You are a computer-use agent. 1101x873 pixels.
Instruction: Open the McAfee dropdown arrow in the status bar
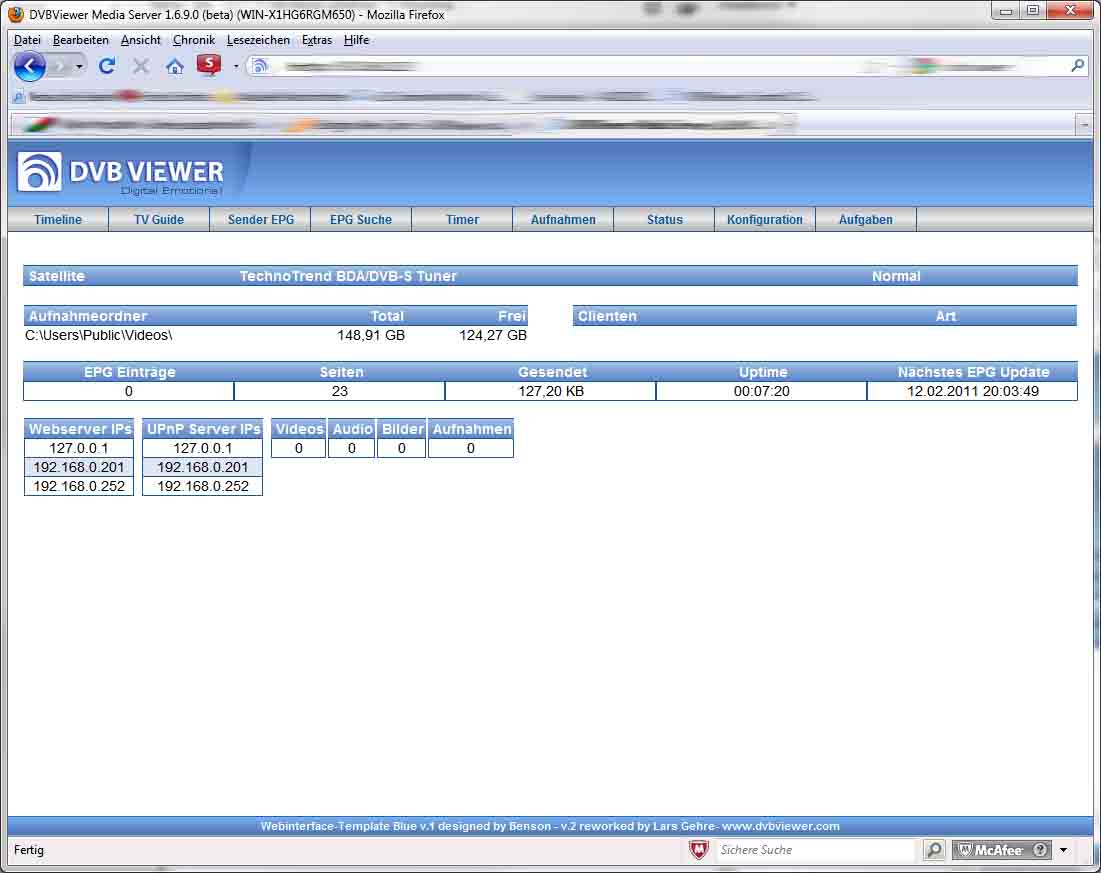(x=1063, y=850)
